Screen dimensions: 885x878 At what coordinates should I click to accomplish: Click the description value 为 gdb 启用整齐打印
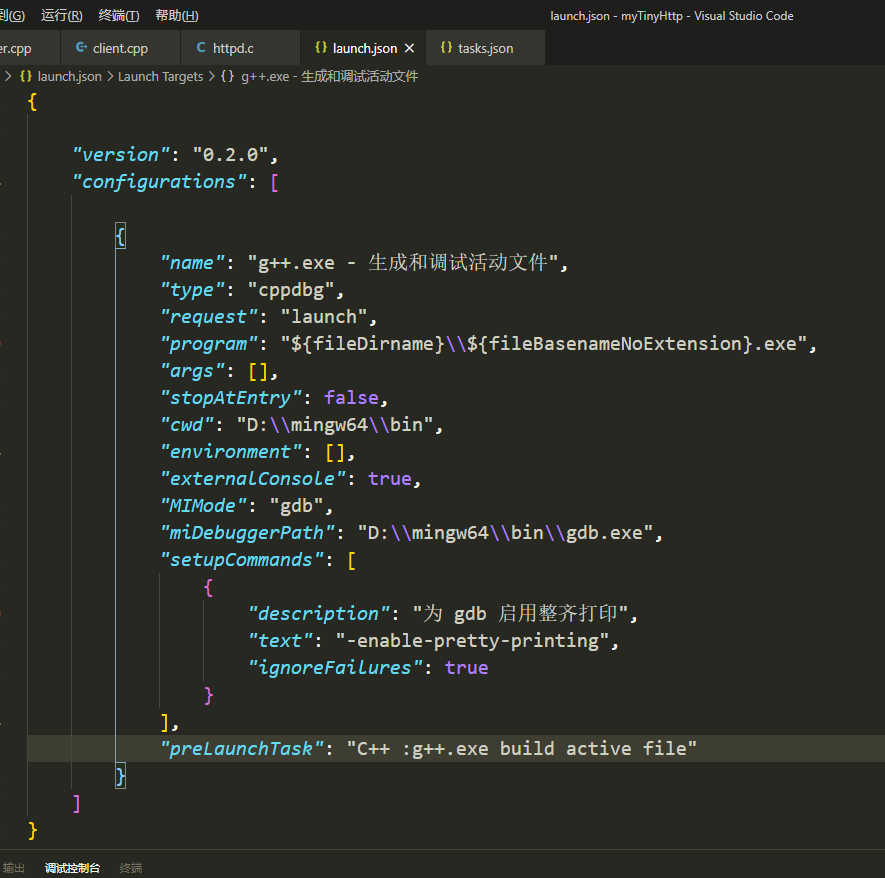(520, 614)
